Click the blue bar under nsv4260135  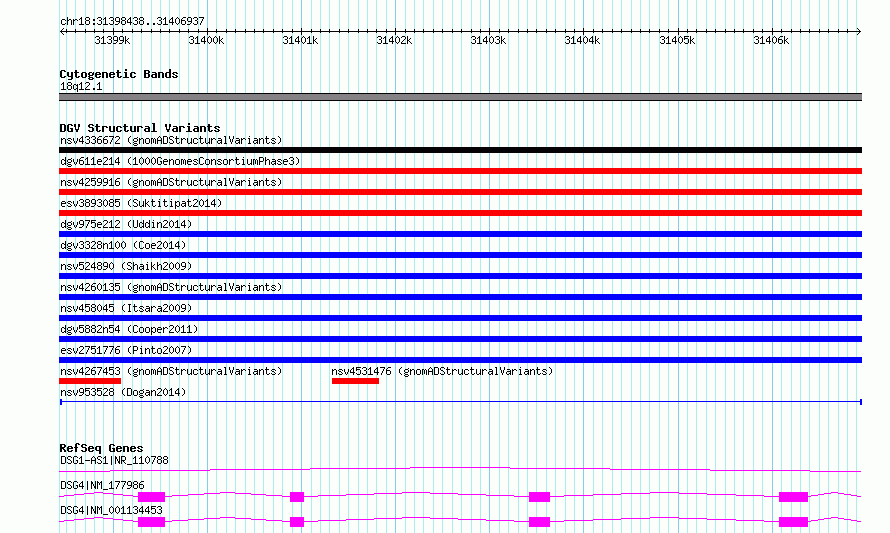pos(460,297)
